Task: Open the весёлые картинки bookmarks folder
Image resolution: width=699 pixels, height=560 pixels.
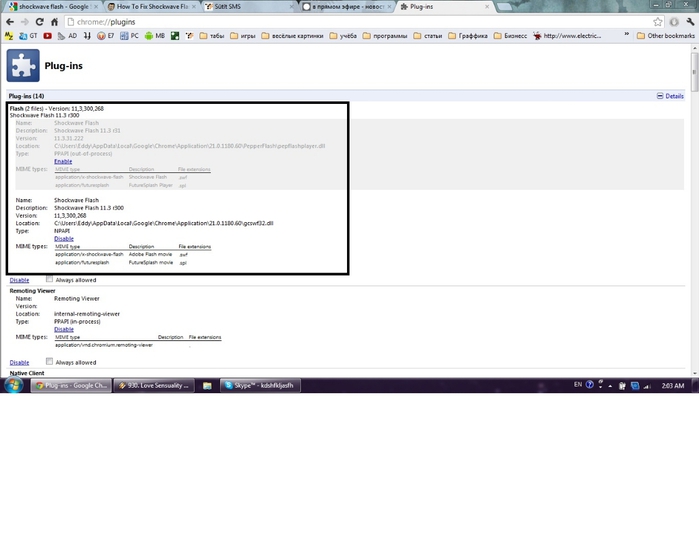Action: (292, 36)
